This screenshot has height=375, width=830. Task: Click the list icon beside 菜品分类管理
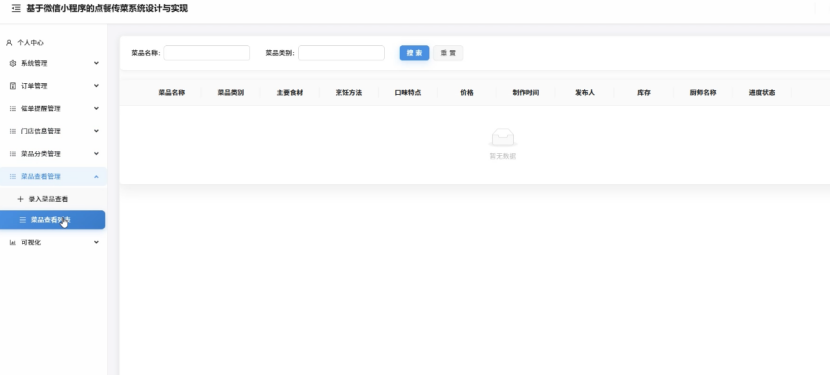[13, 154]
